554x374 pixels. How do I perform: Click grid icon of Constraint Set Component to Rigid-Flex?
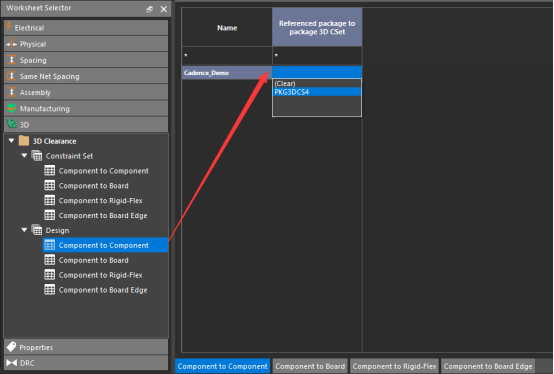point(49,200)
